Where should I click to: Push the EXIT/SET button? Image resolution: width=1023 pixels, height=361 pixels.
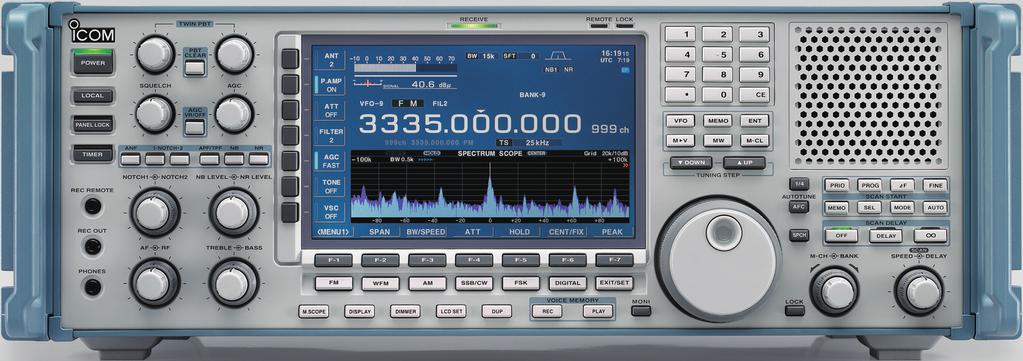point(615,284)
